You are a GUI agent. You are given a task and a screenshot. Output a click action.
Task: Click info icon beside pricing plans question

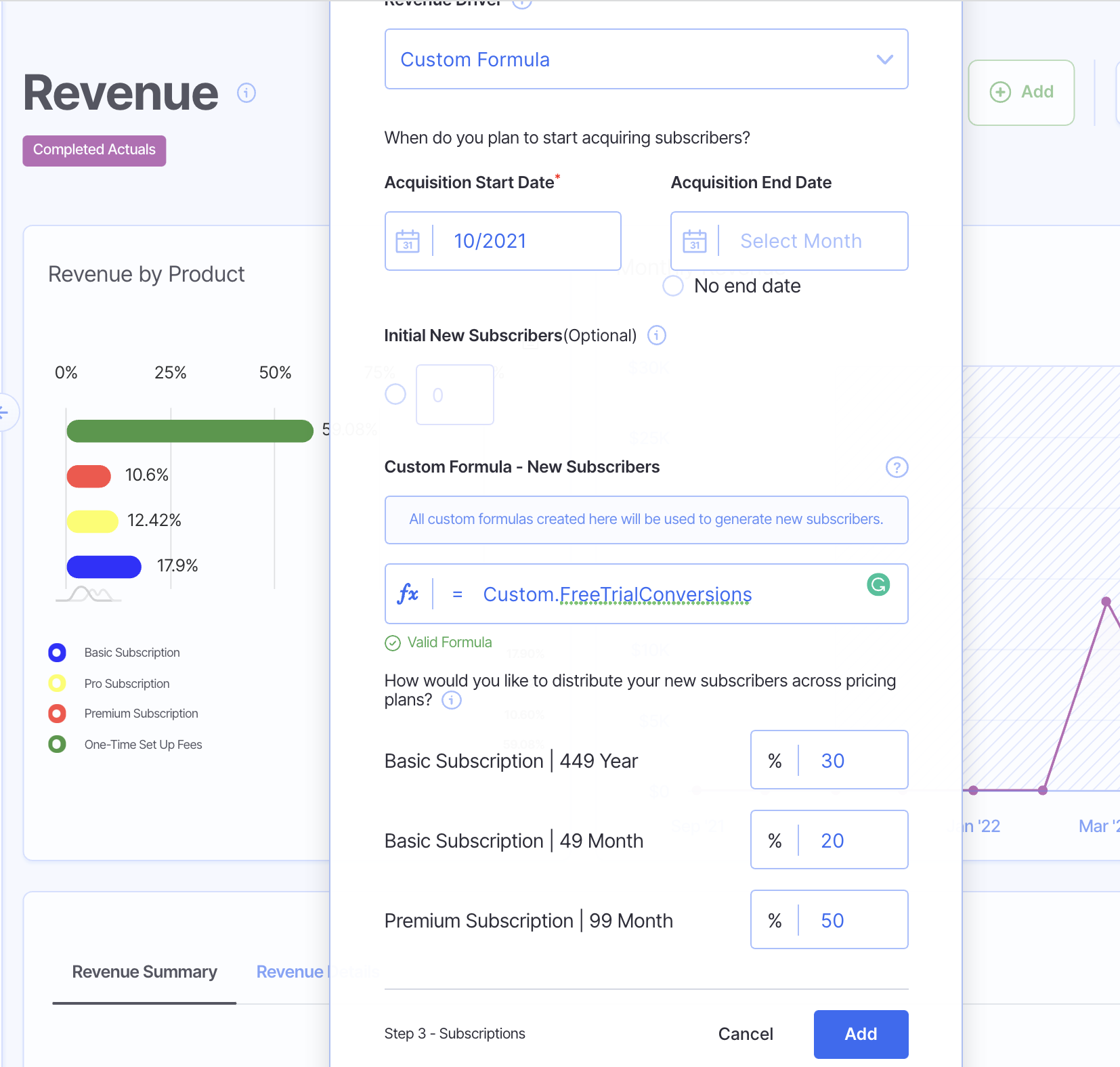[x=452, y=700]
